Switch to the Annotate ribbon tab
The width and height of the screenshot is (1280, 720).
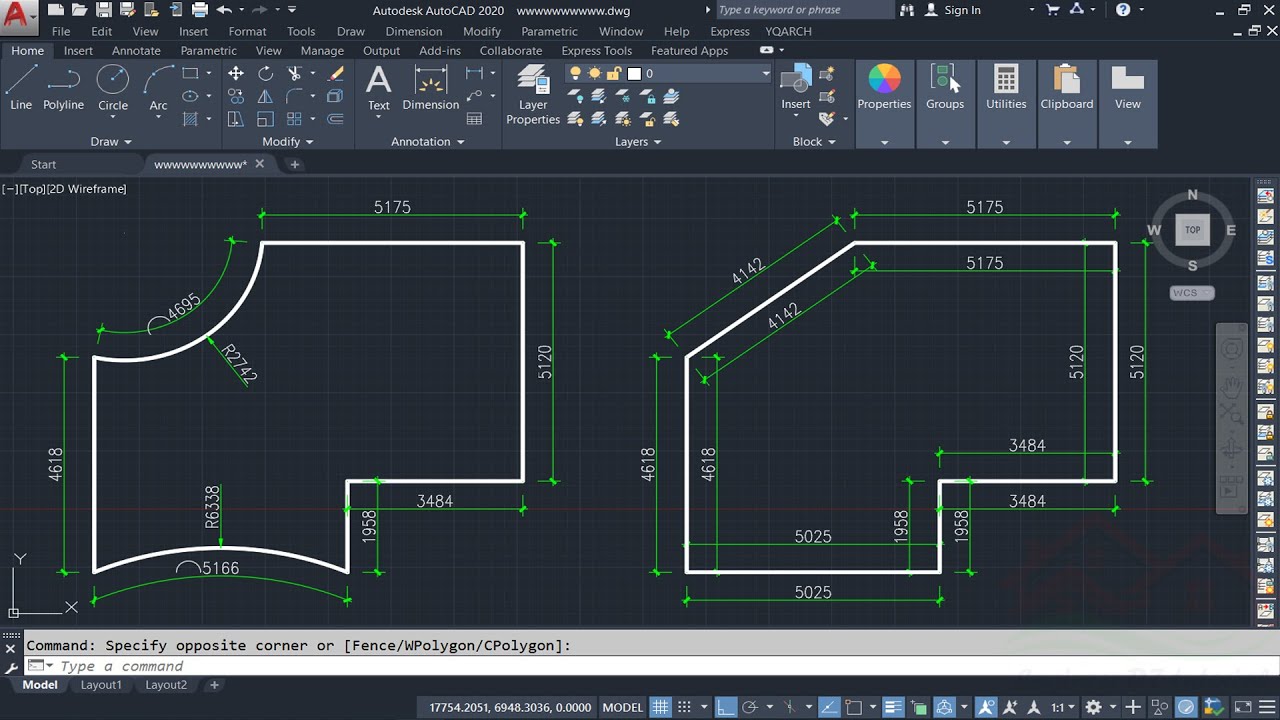pyautogui.click(x=136, y=51)
